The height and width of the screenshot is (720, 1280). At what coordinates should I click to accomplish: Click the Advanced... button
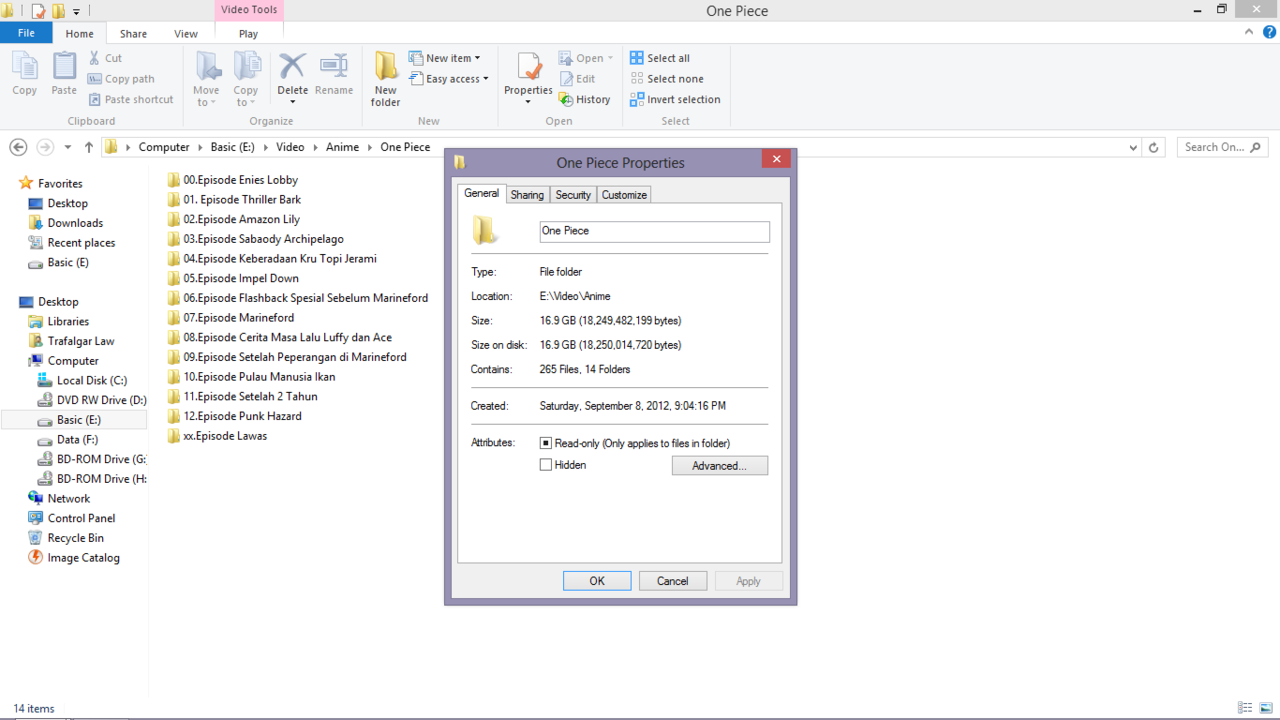[x=719, y=466]
